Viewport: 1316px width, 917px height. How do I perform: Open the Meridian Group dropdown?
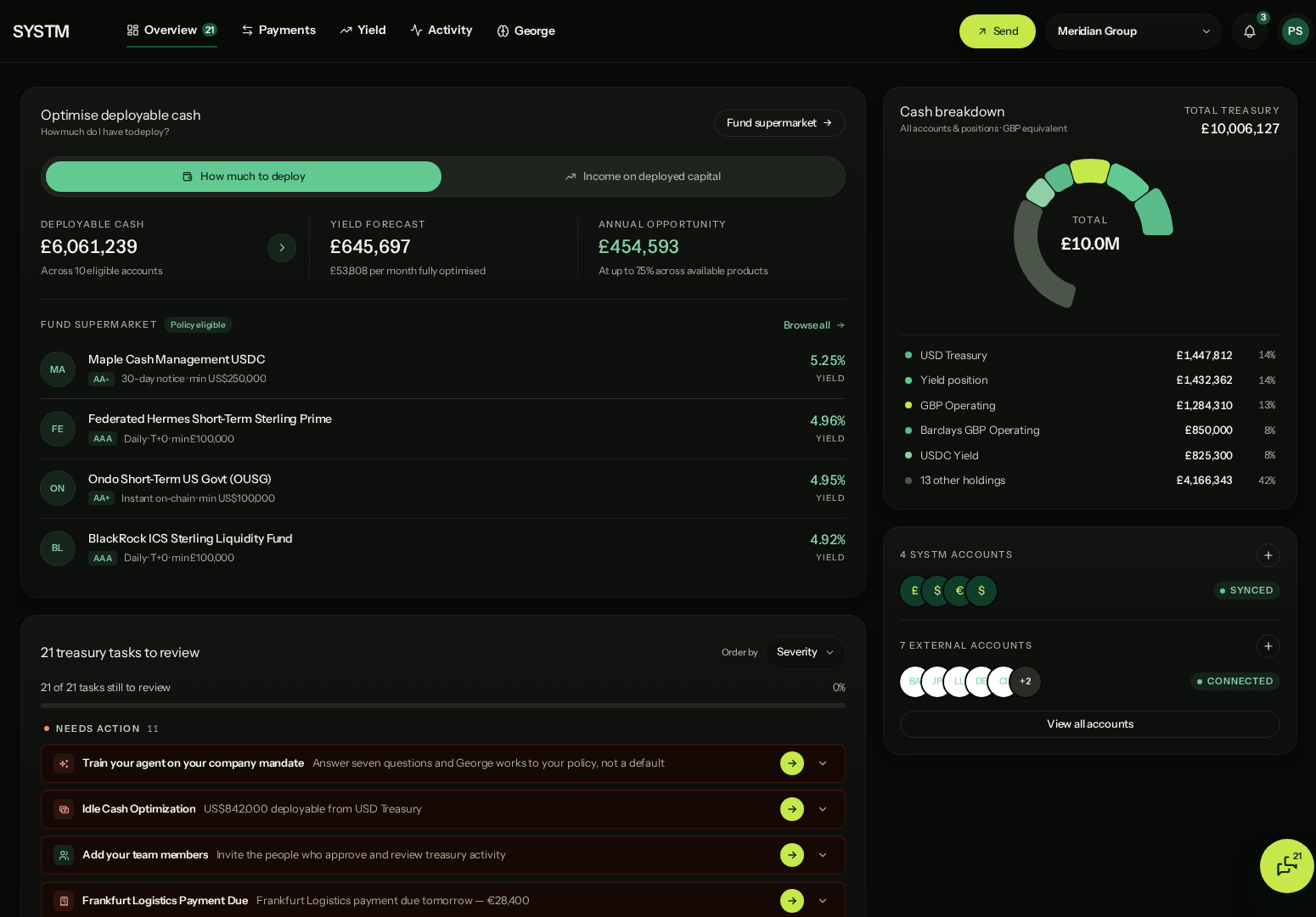1133,31
